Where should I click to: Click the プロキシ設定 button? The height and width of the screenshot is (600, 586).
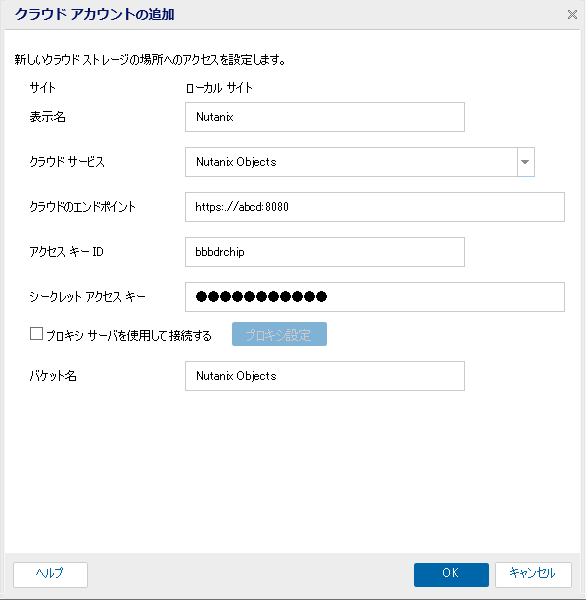[x=279, y=334]
